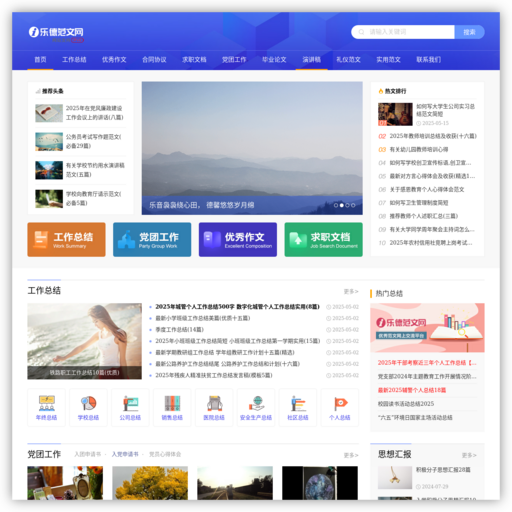Open the 医院总结 category icon
Image resolution: width=512 pixels, height=512 pixels.
214,407
